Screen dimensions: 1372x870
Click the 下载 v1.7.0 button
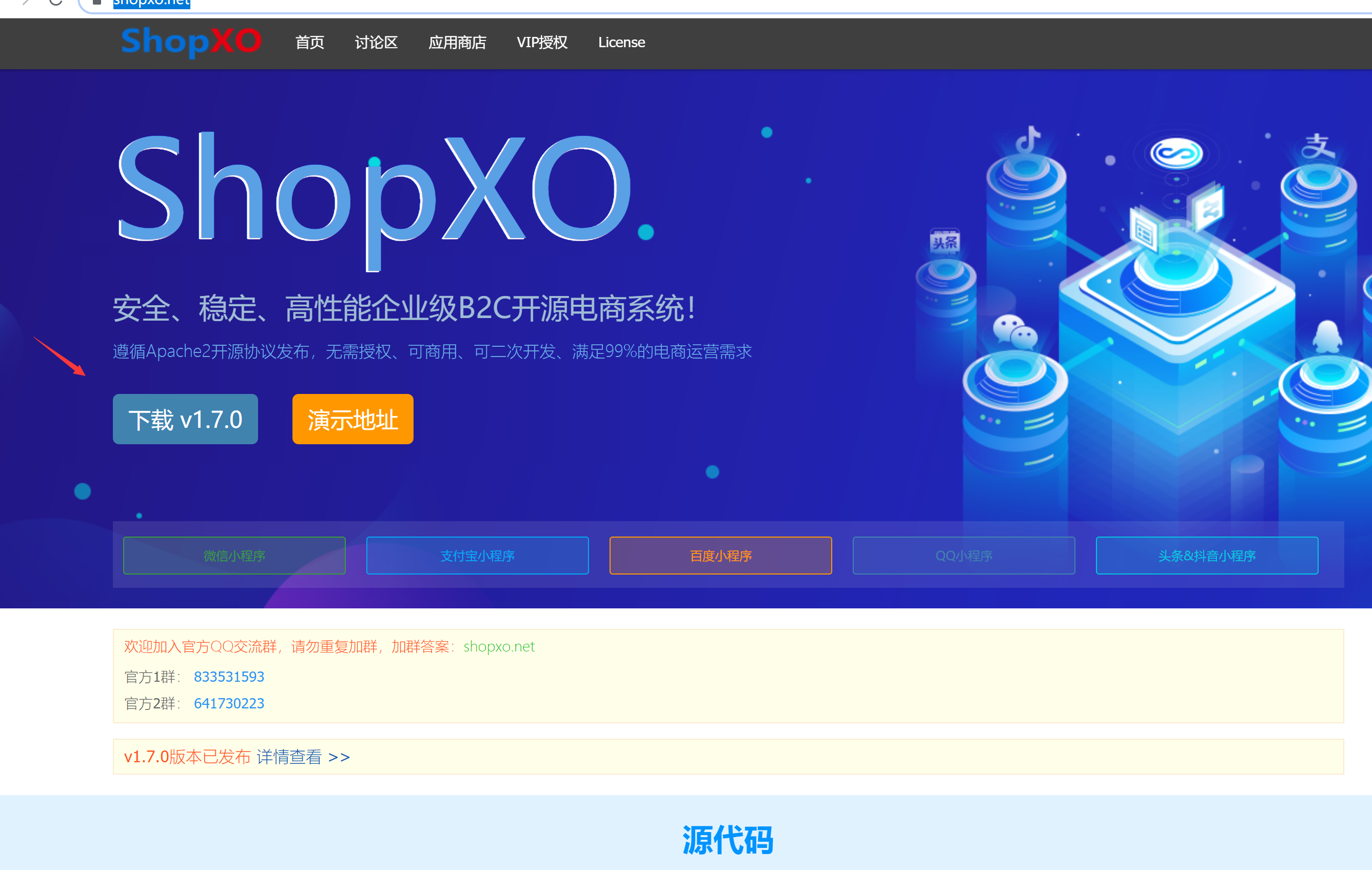point(185,419)
